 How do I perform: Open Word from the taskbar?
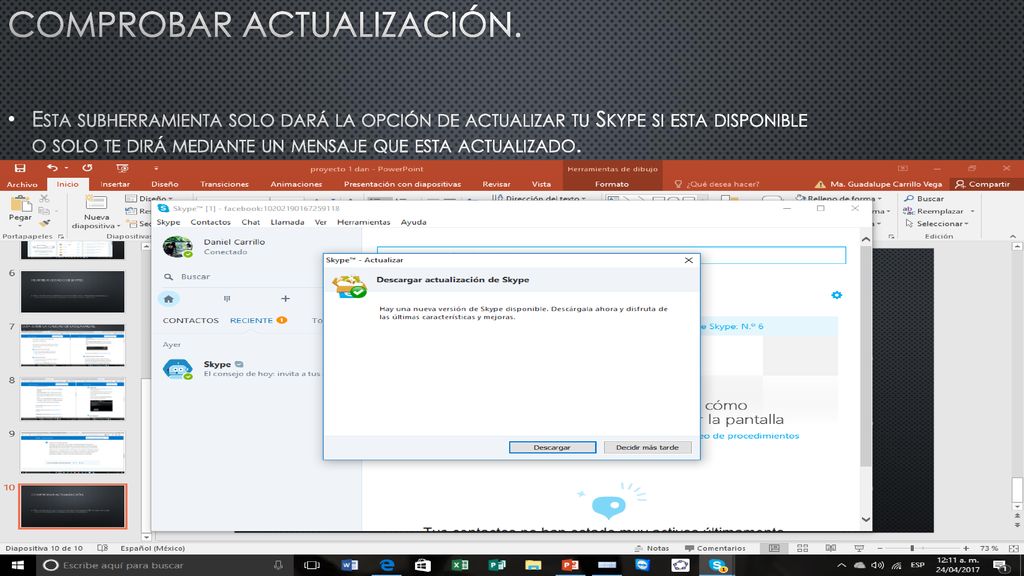point(349,565)
